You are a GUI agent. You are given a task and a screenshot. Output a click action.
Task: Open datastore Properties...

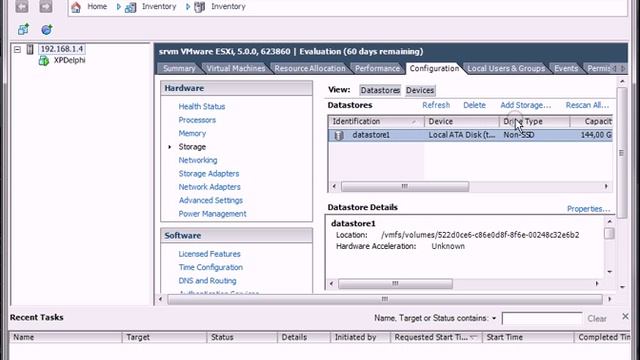(x=589, y=209)
